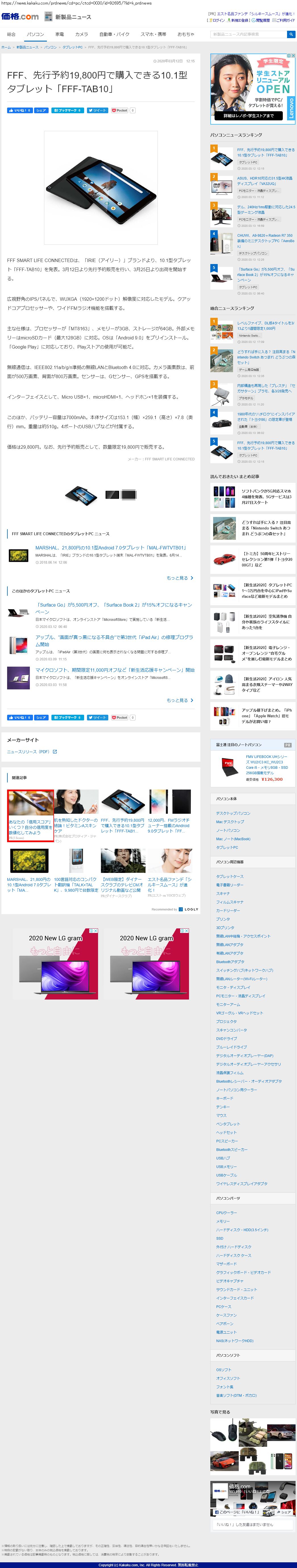Screen dimensions: 297x1568
Task: Open the iPad Air 修理プログラム news link
Action: pos(115,640)
